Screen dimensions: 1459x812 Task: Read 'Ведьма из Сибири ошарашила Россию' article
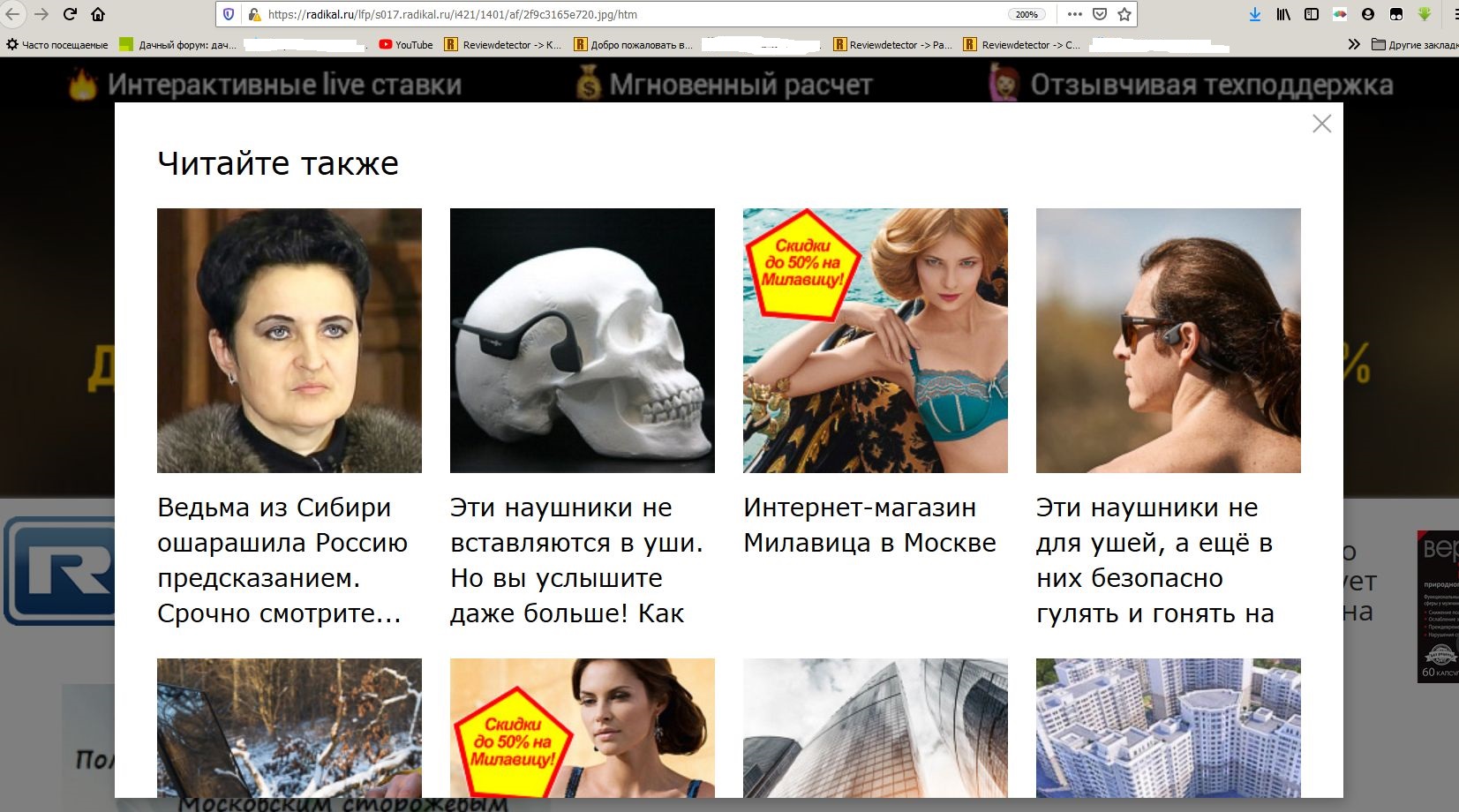pyautogui.click(x=282, y=560)
